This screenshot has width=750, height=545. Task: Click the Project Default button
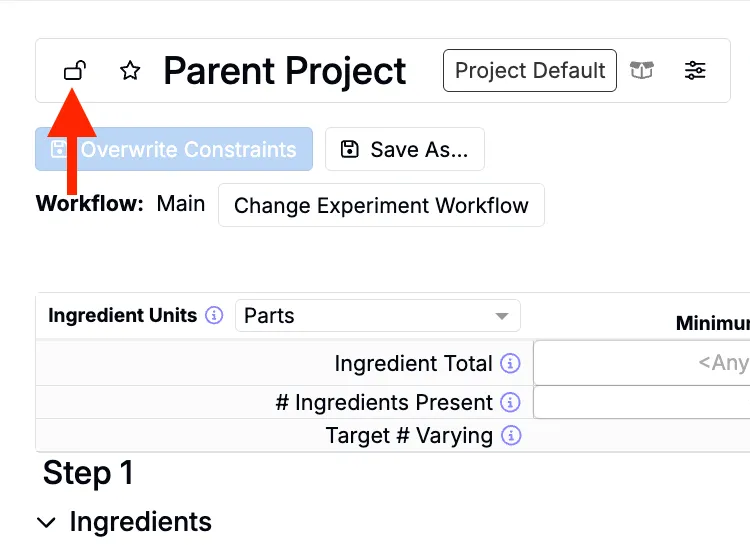[x=530, y=71]
